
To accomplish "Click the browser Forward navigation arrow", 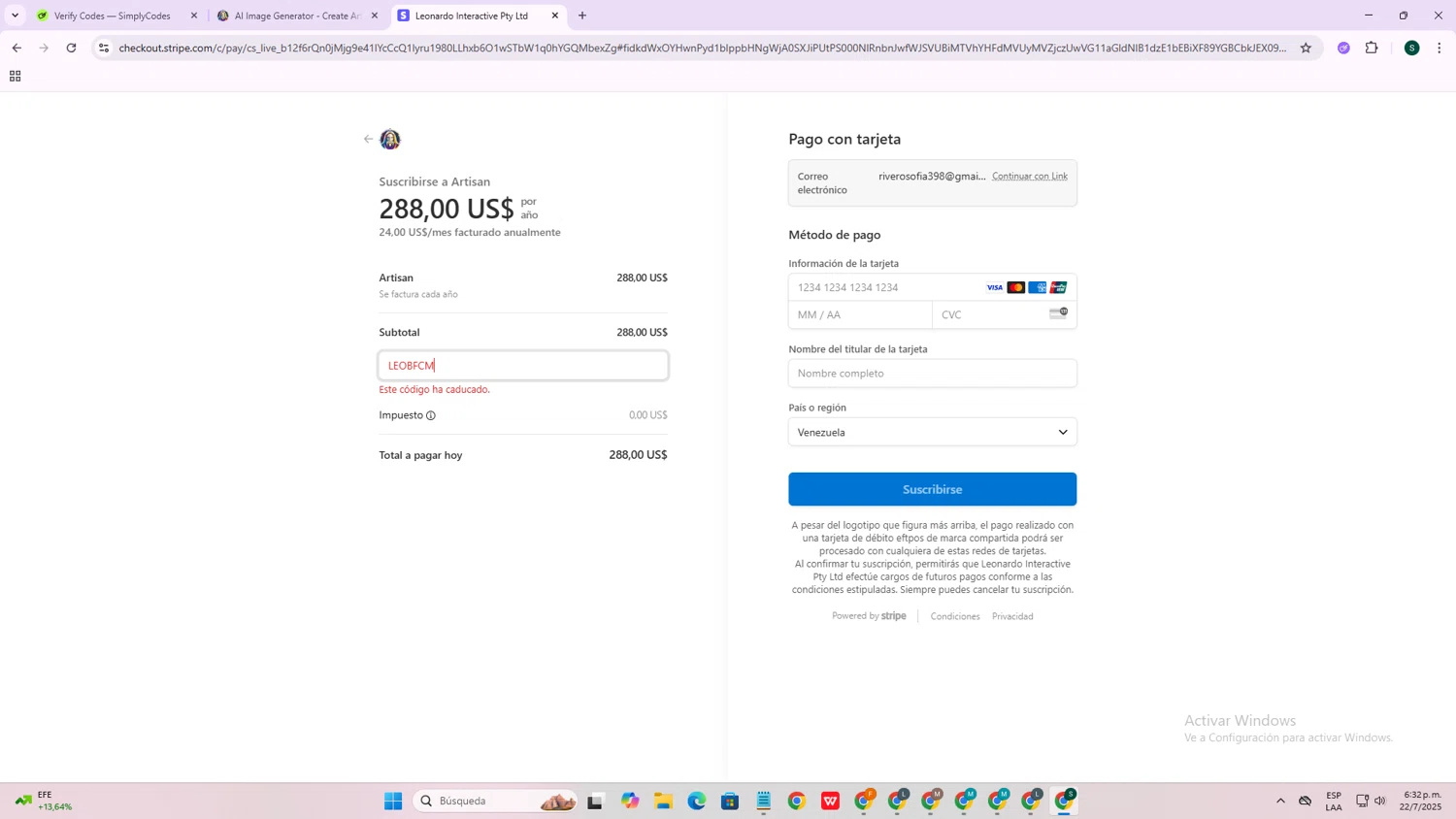I will (x=44, y=48).
